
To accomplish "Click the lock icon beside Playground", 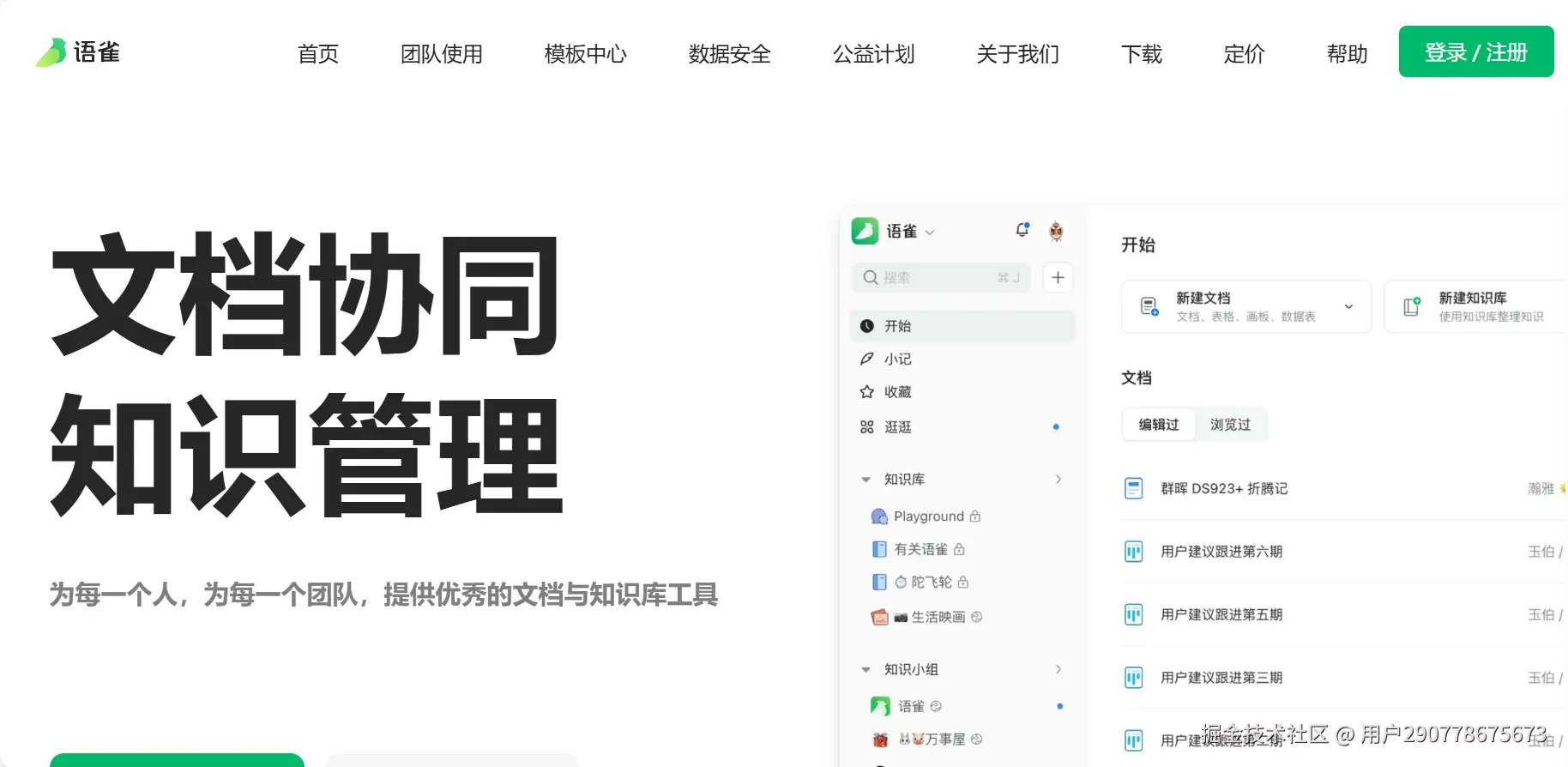I will click(x=975, y=516).
